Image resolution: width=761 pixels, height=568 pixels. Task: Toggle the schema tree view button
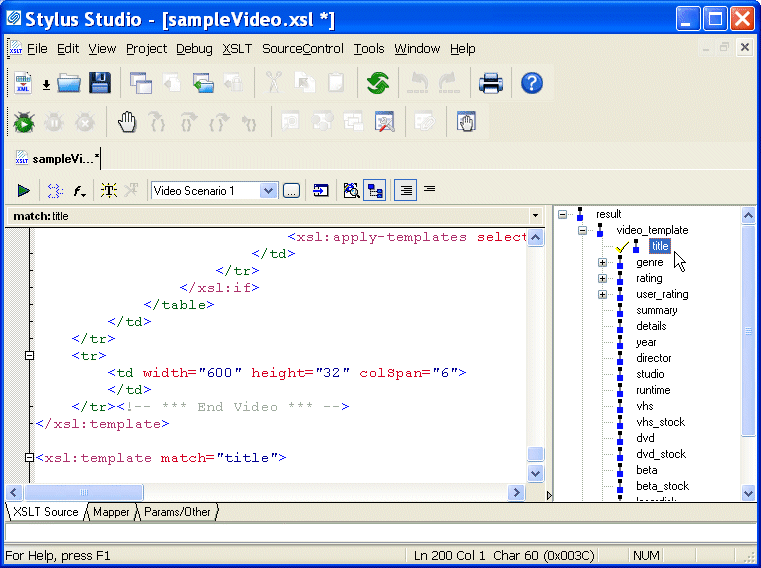(x=375, y=190)
